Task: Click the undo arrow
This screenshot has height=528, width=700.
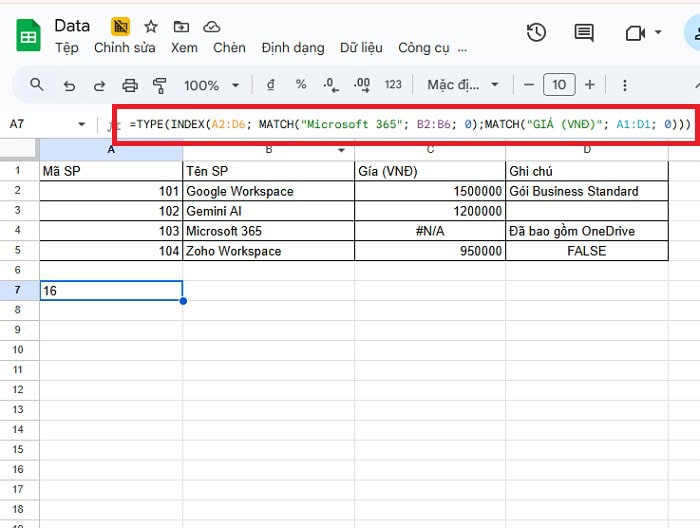Action: tap(69, 85)
